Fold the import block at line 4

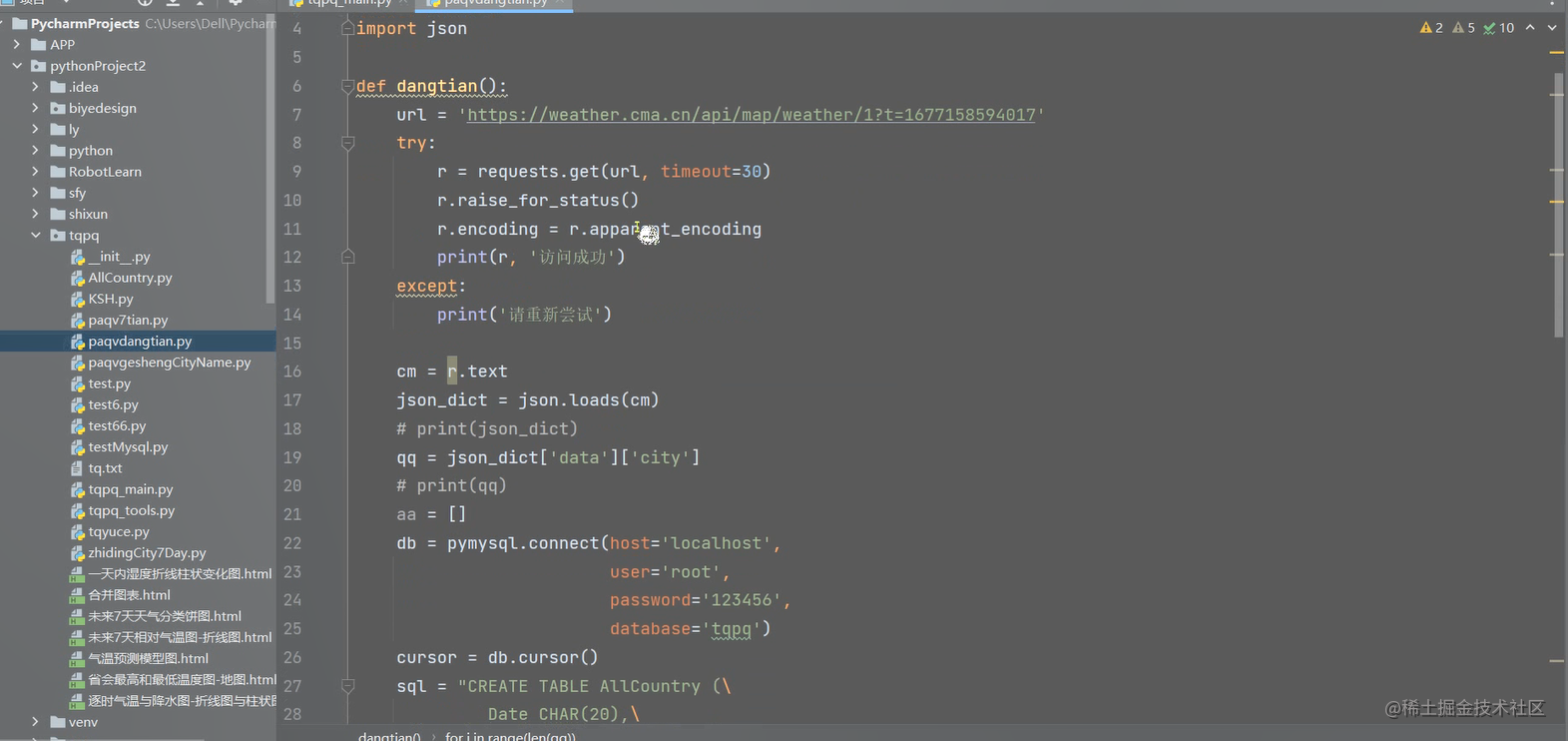(347, 28)
